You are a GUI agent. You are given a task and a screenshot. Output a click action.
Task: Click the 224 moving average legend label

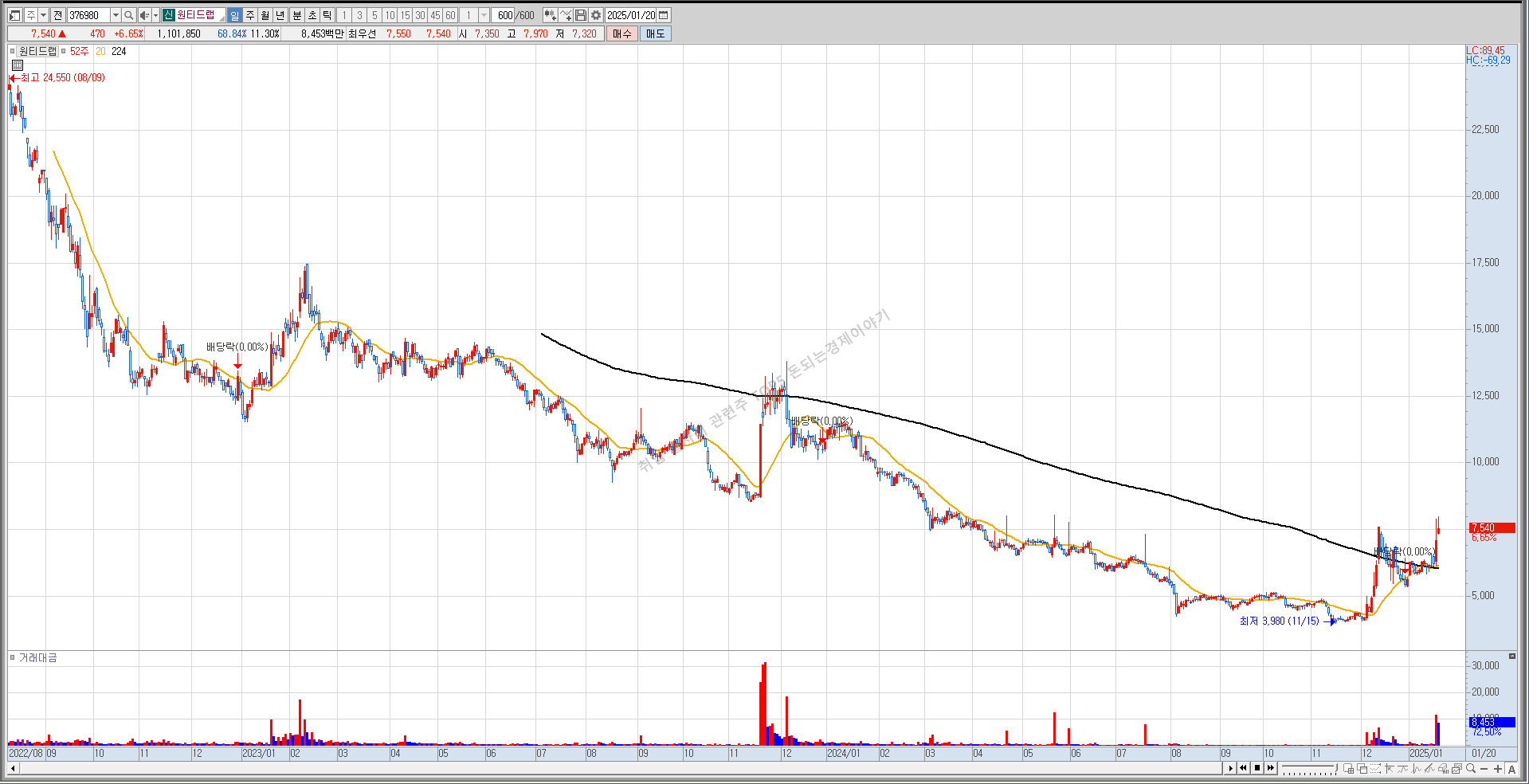[119, 51]
